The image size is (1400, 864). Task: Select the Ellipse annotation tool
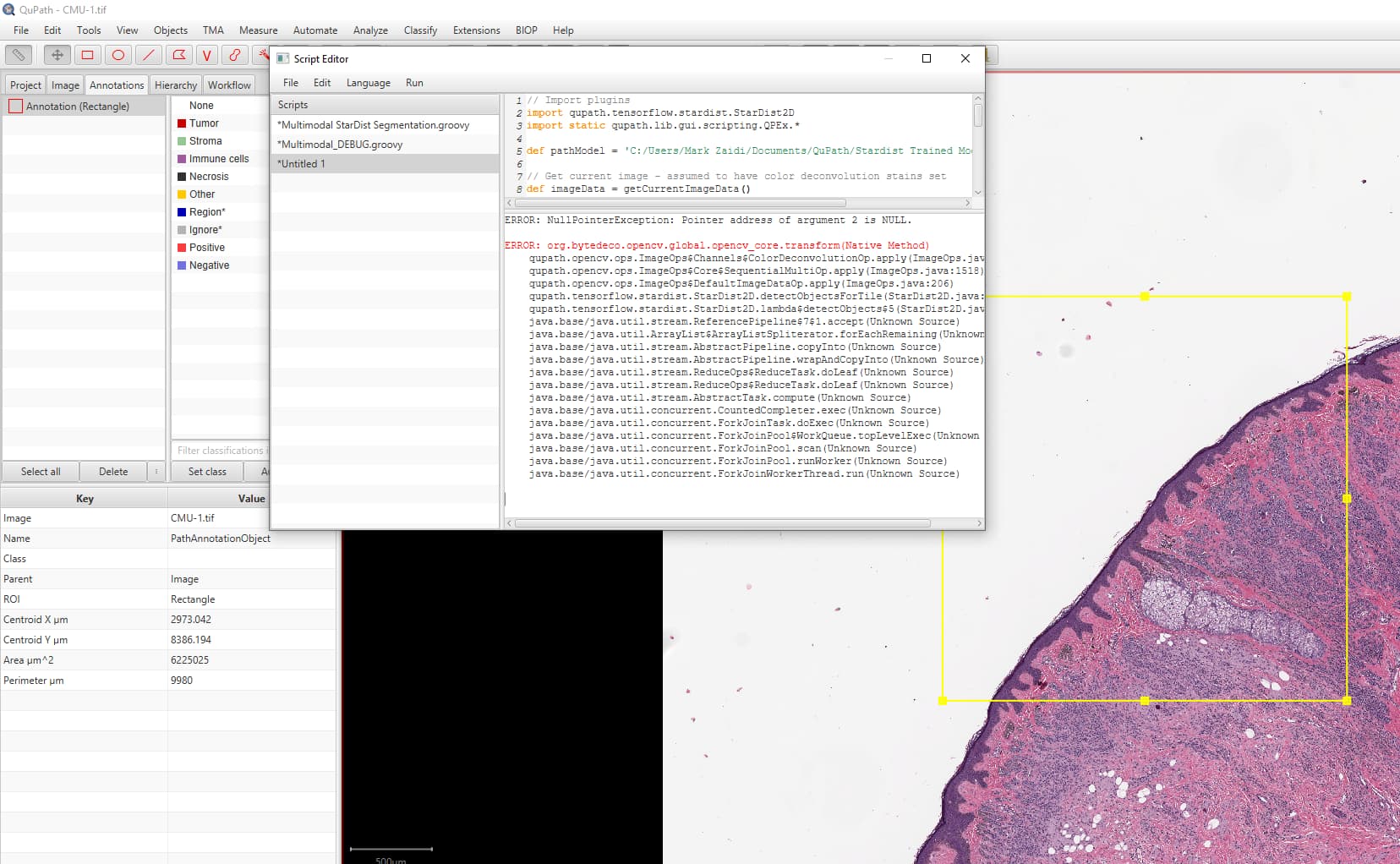[x=118, y=54]
